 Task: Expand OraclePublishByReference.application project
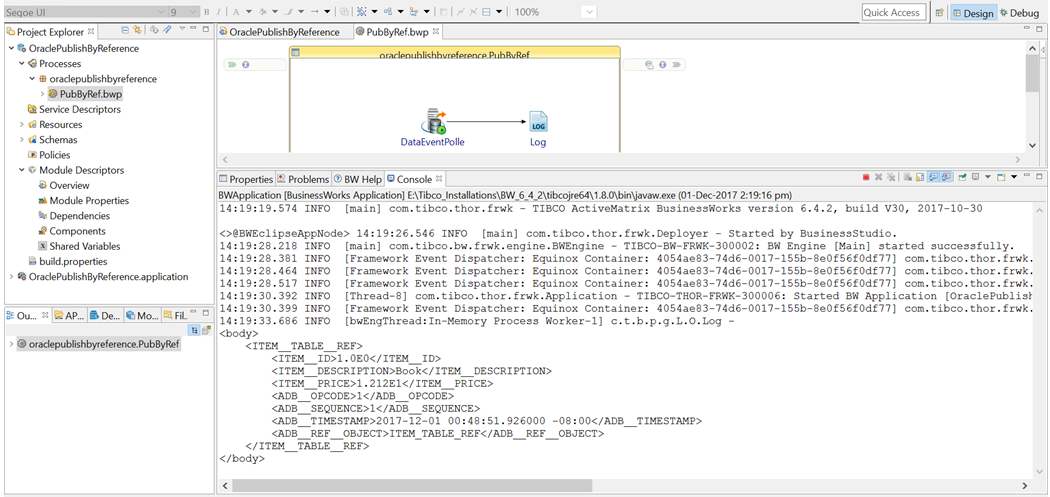pos(11,276)
